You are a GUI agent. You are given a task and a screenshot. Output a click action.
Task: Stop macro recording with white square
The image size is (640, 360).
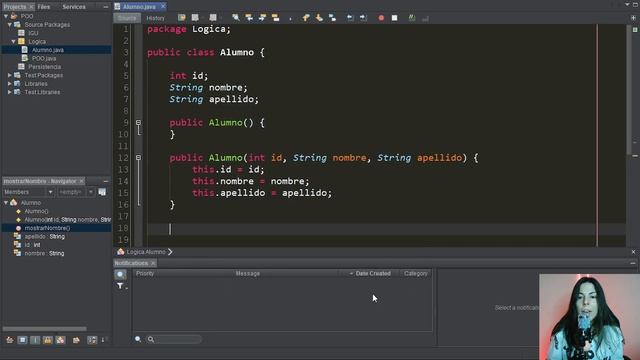[x=395, y=18]
